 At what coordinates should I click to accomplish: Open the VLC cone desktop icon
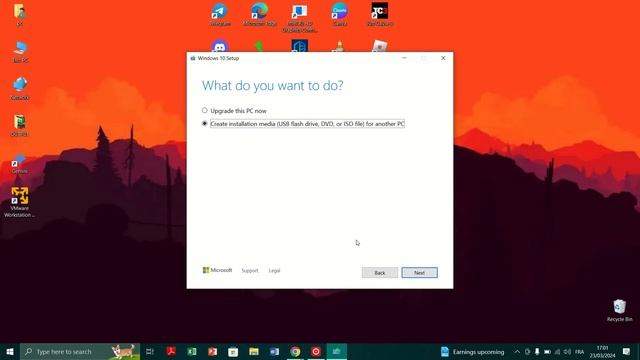(340, 47)
